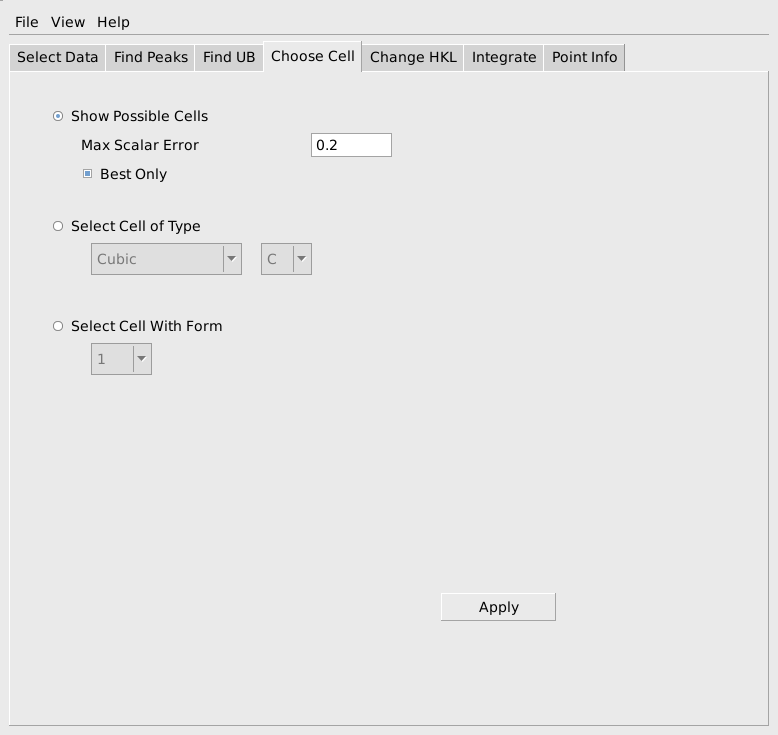778x735 pixels.
Task: Switch to the Find Peaks tab
Action: (x=151, y=57)
